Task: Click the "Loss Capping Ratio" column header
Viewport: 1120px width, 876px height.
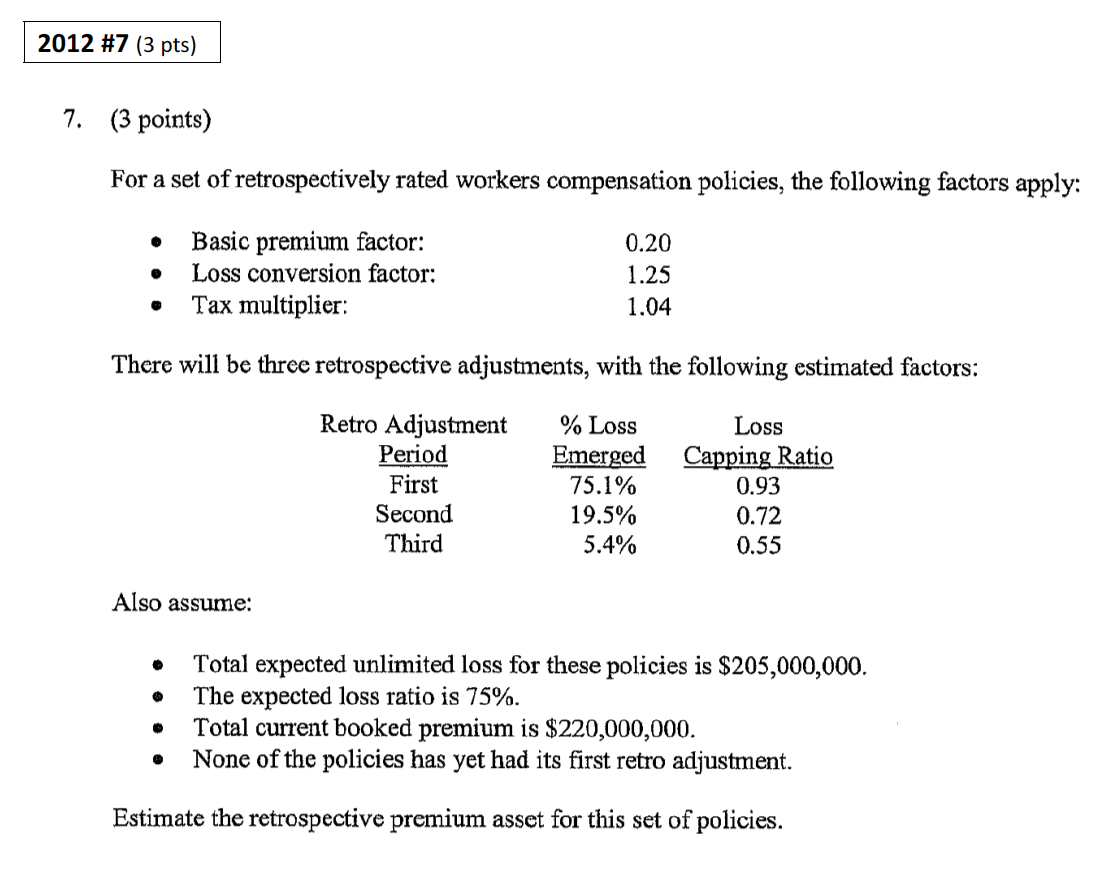Action: 758,441
